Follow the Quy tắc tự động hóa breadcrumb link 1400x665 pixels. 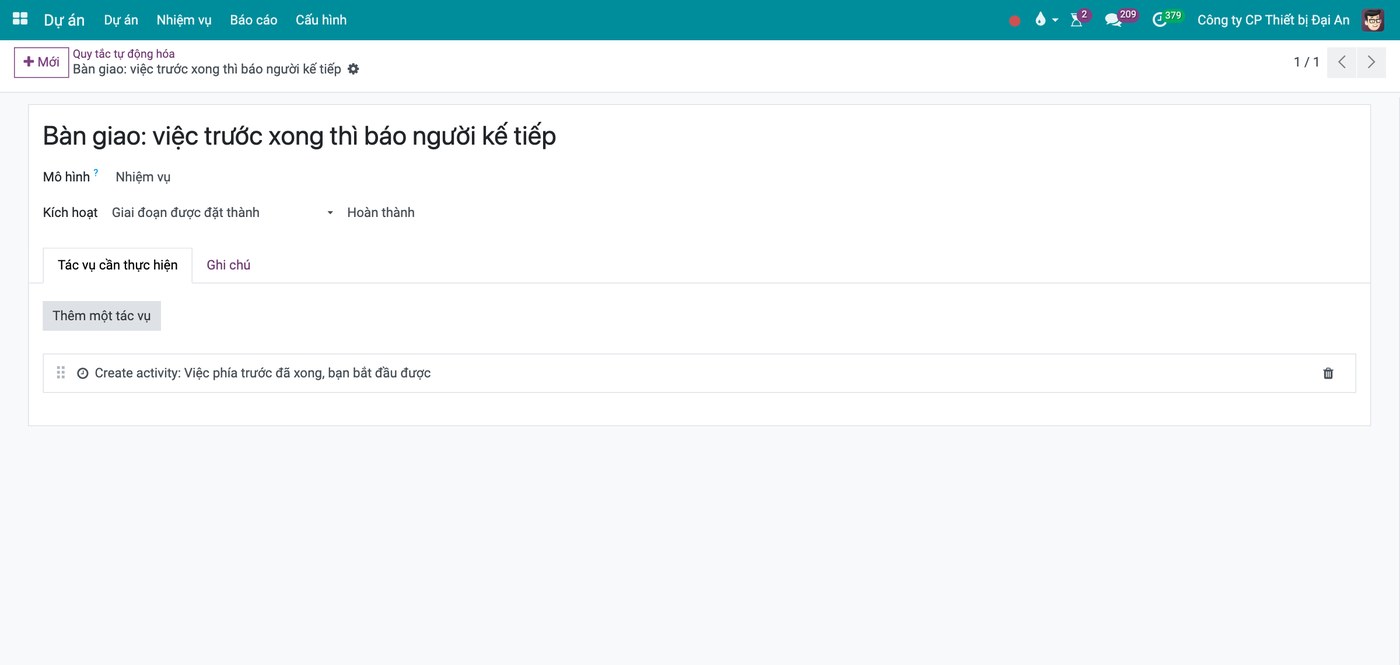point(124,54)
